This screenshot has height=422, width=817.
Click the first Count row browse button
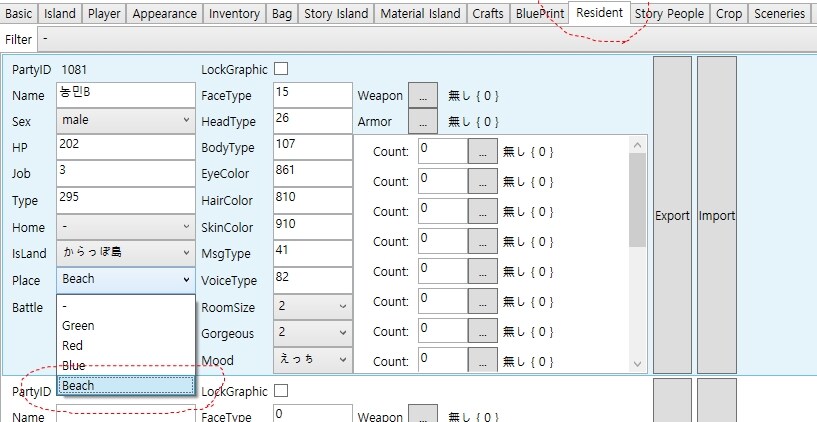click(x=483, y=151)
